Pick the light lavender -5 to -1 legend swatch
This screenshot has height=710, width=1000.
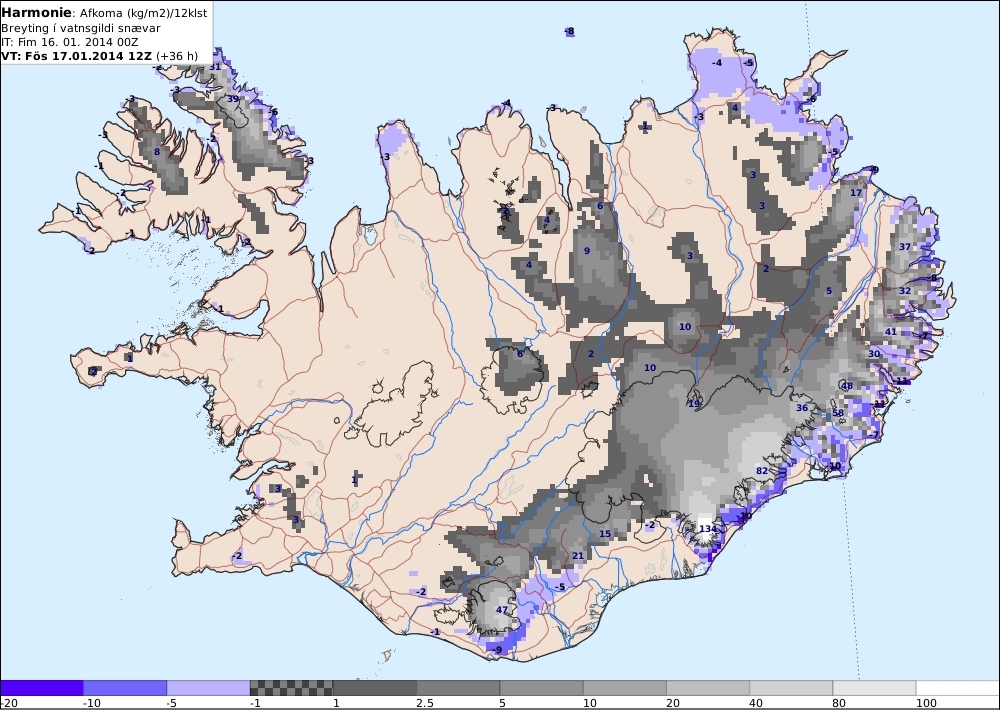tap(209, 688)
